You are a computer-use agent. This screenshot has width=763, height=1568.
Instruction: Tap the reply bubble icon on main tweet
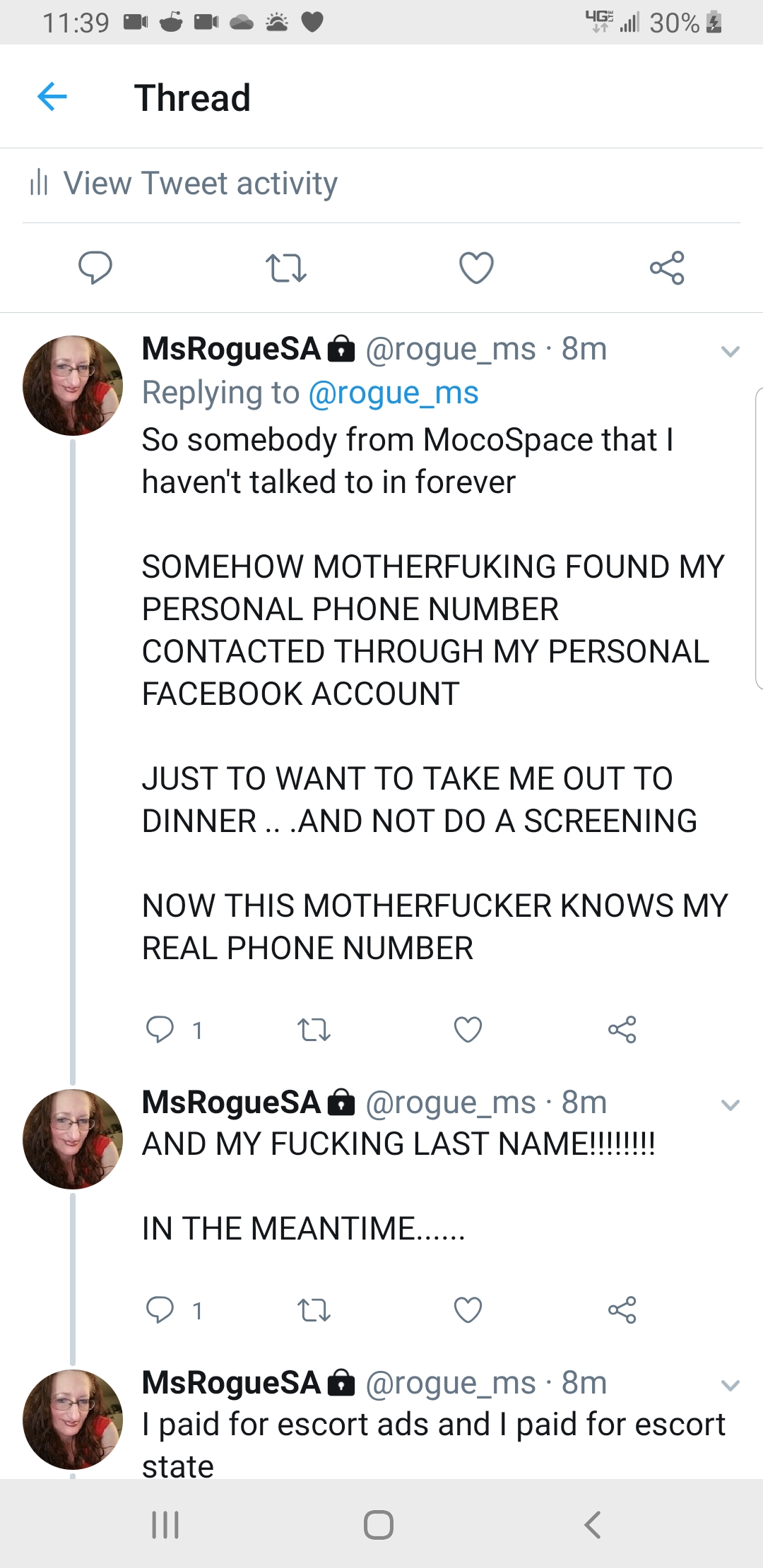(95, 268)
